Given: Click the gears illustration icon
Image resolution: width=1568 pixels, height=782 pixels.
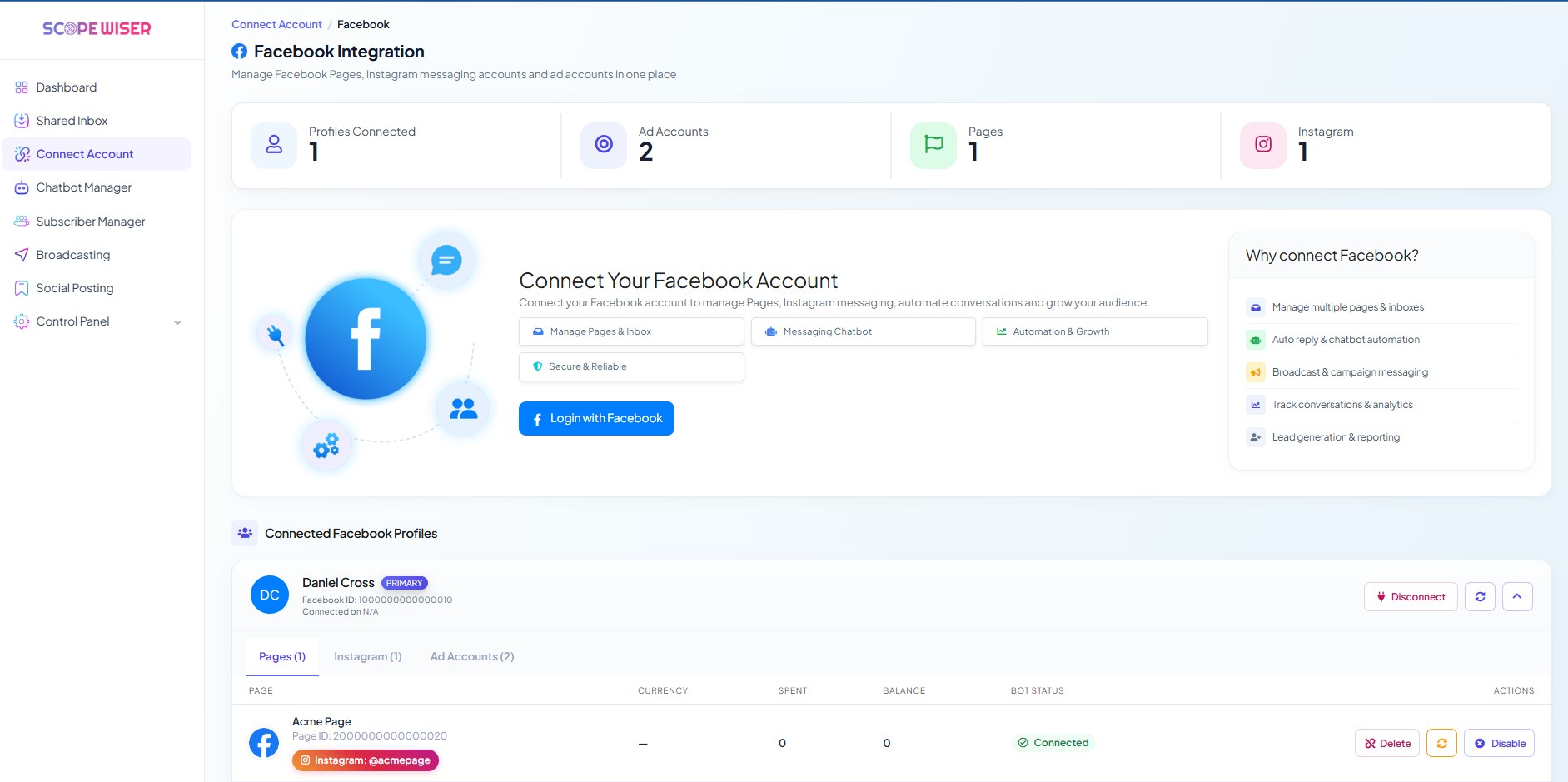Looking at the screenshot, I should click(326, 446).
